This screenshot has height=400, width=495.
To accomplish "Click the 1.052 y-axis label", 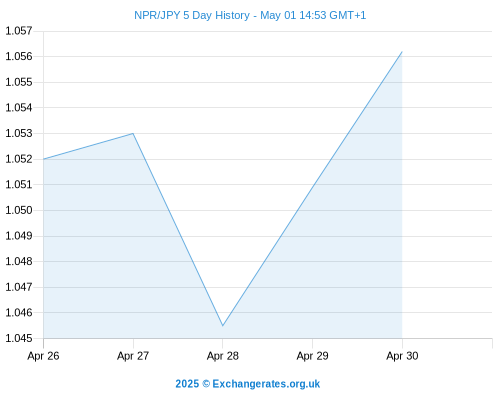I will tap(19, 159).
